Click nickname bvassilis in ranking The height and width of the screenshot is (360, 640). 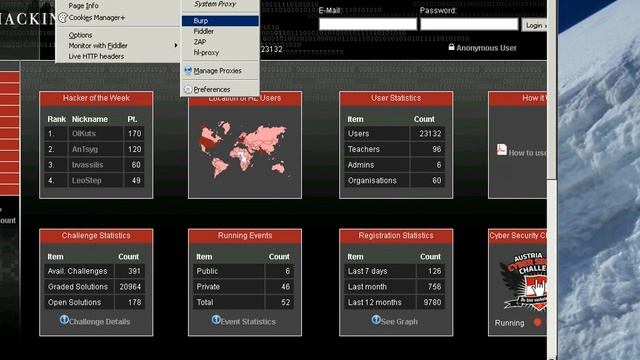87,165
